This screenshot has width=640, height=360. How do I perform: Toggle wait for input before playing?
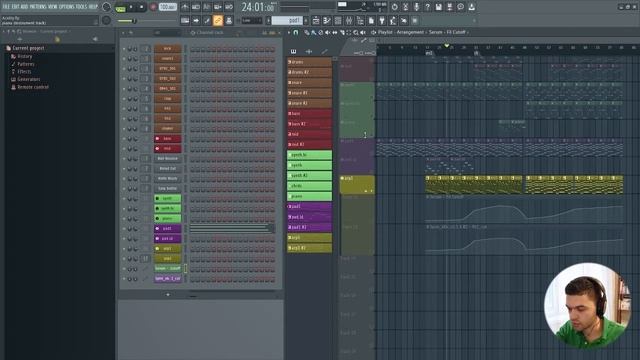[196, 7]
